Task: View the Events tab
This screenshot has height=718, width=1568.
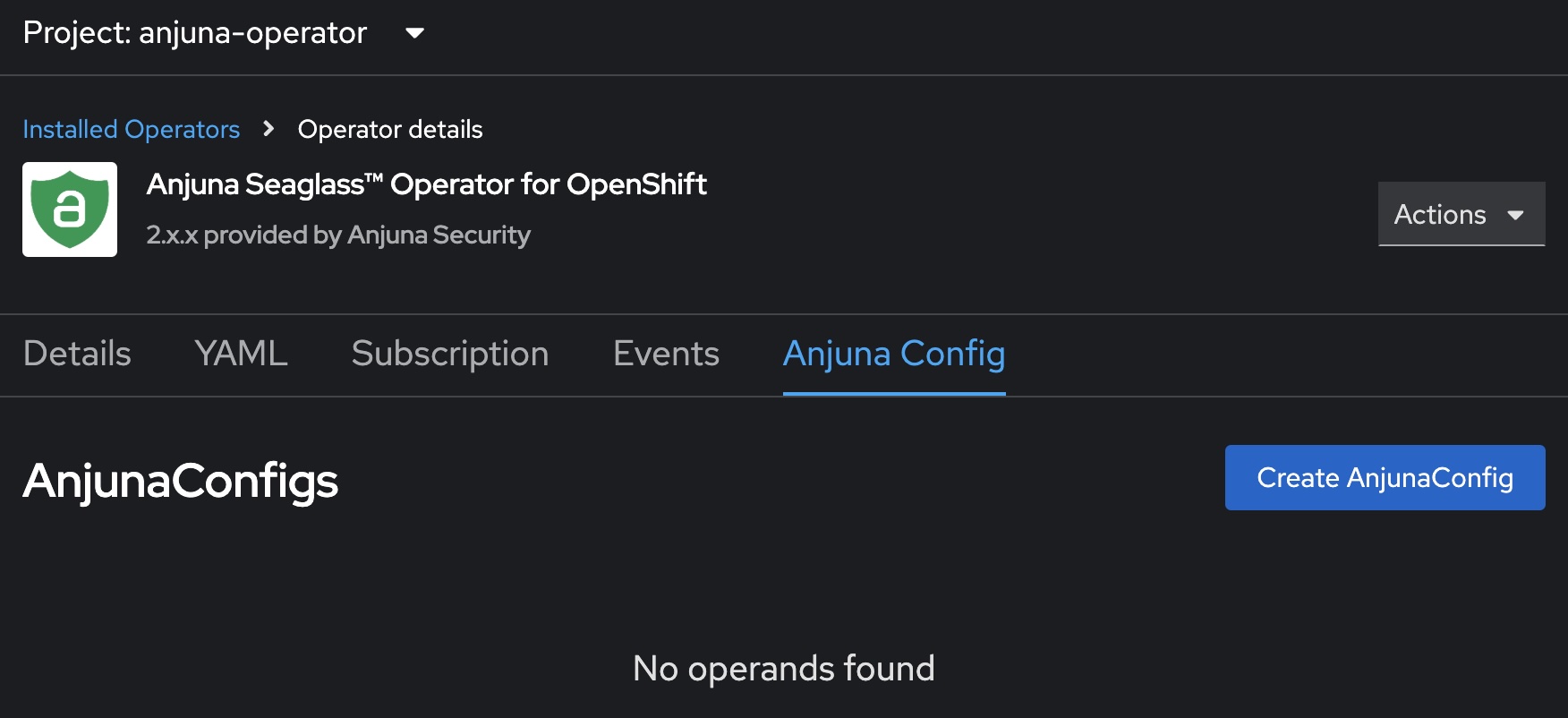Action: point(665,355)
